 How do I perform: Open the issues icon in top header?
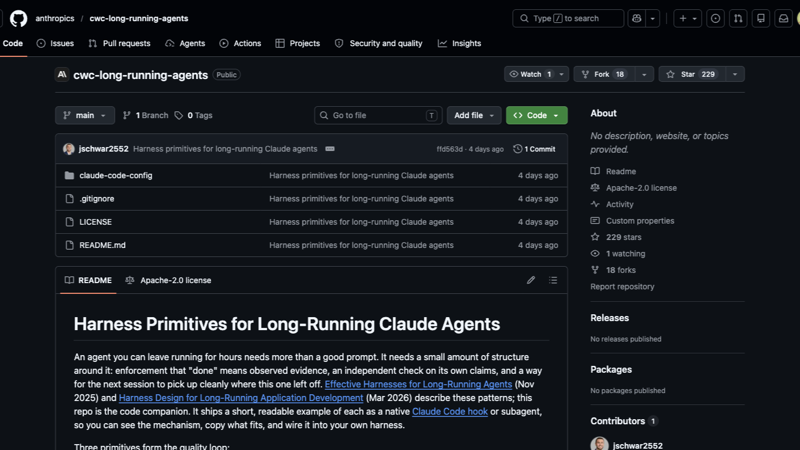tap(715, 18)
